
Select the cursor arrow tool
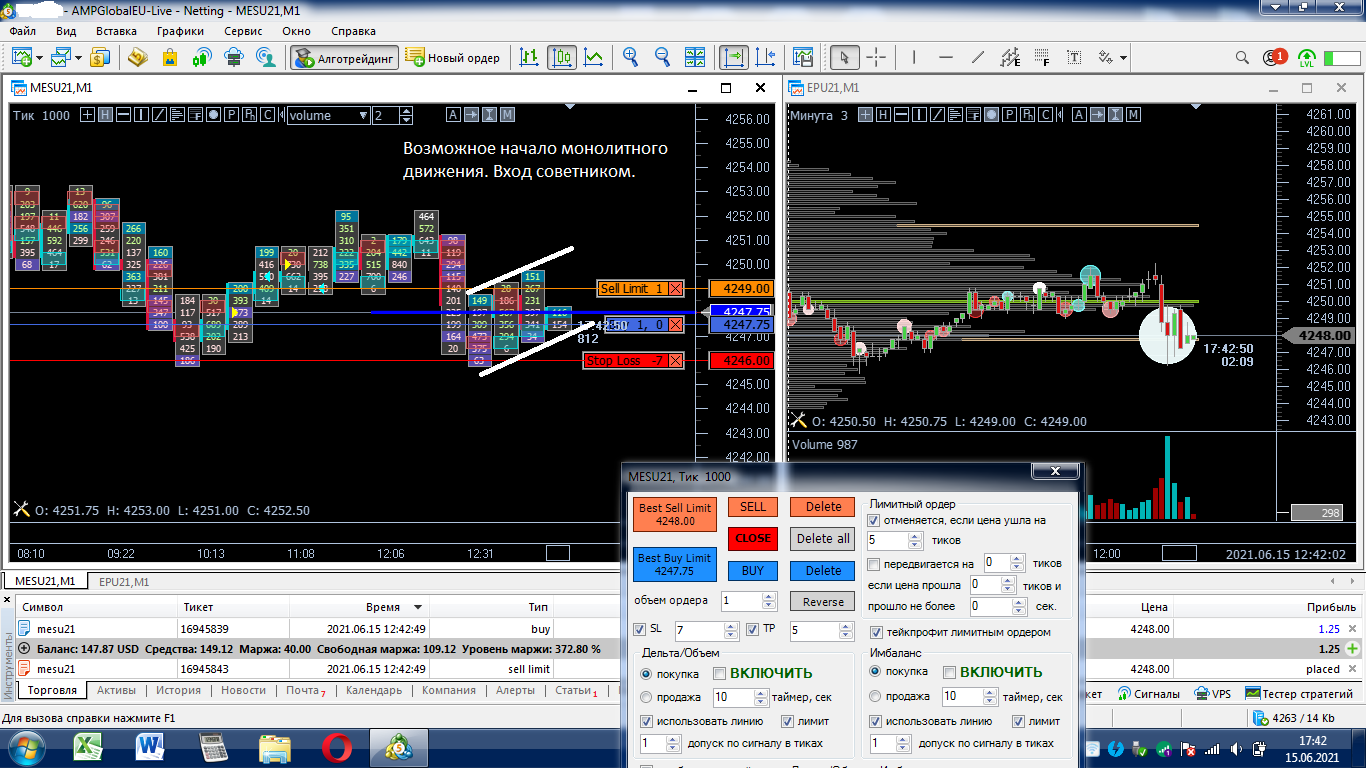point(845,58)
